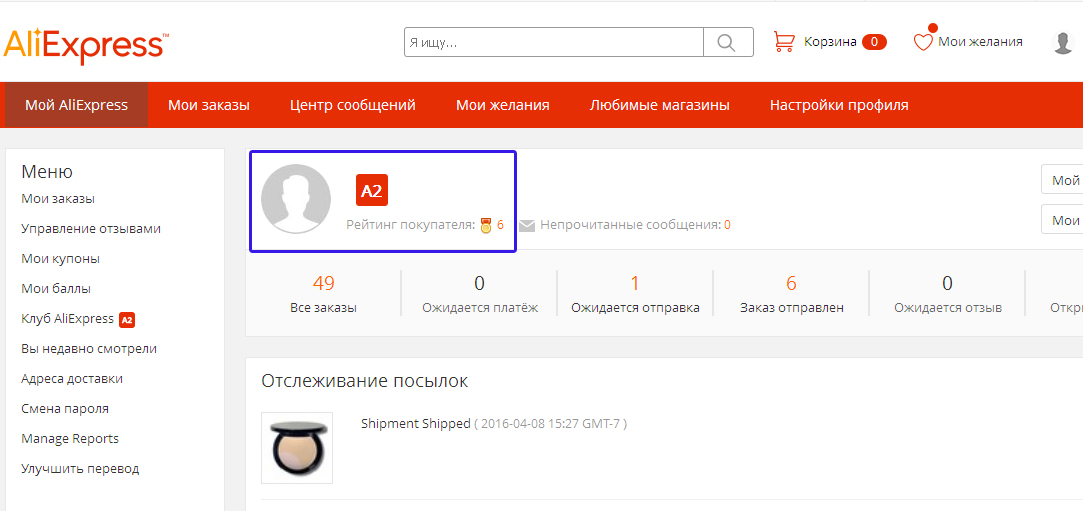The image size is (1083, 511).
Task: Click the unread messages envelope icon
Action: pyautogui.click(x=527, y=225)
